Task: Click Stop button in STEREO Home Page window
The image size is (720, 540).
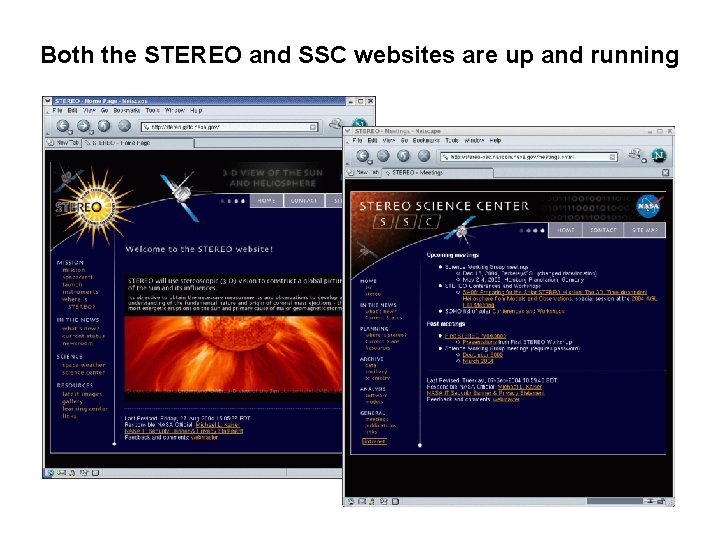Action: pos(124,125)
